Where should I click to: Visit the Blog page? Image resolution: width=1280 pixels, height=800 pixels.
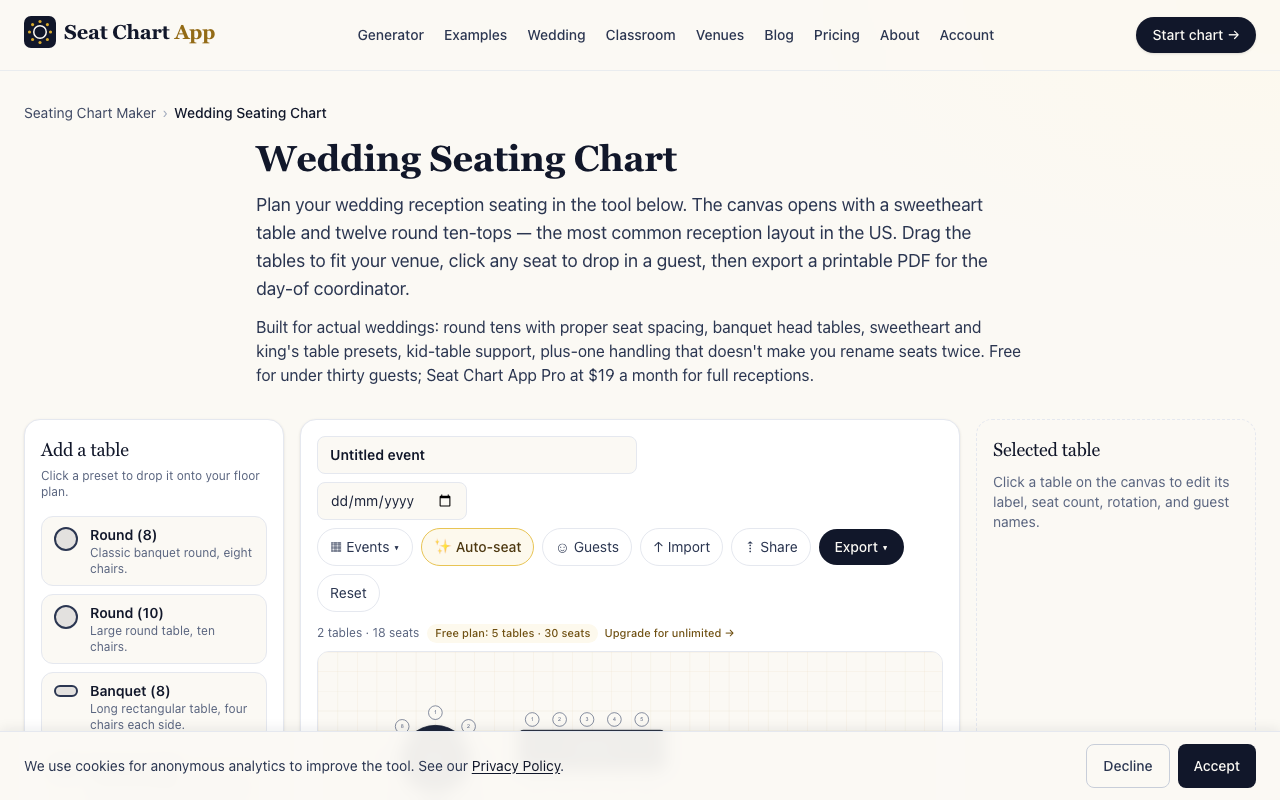(779, 35)
